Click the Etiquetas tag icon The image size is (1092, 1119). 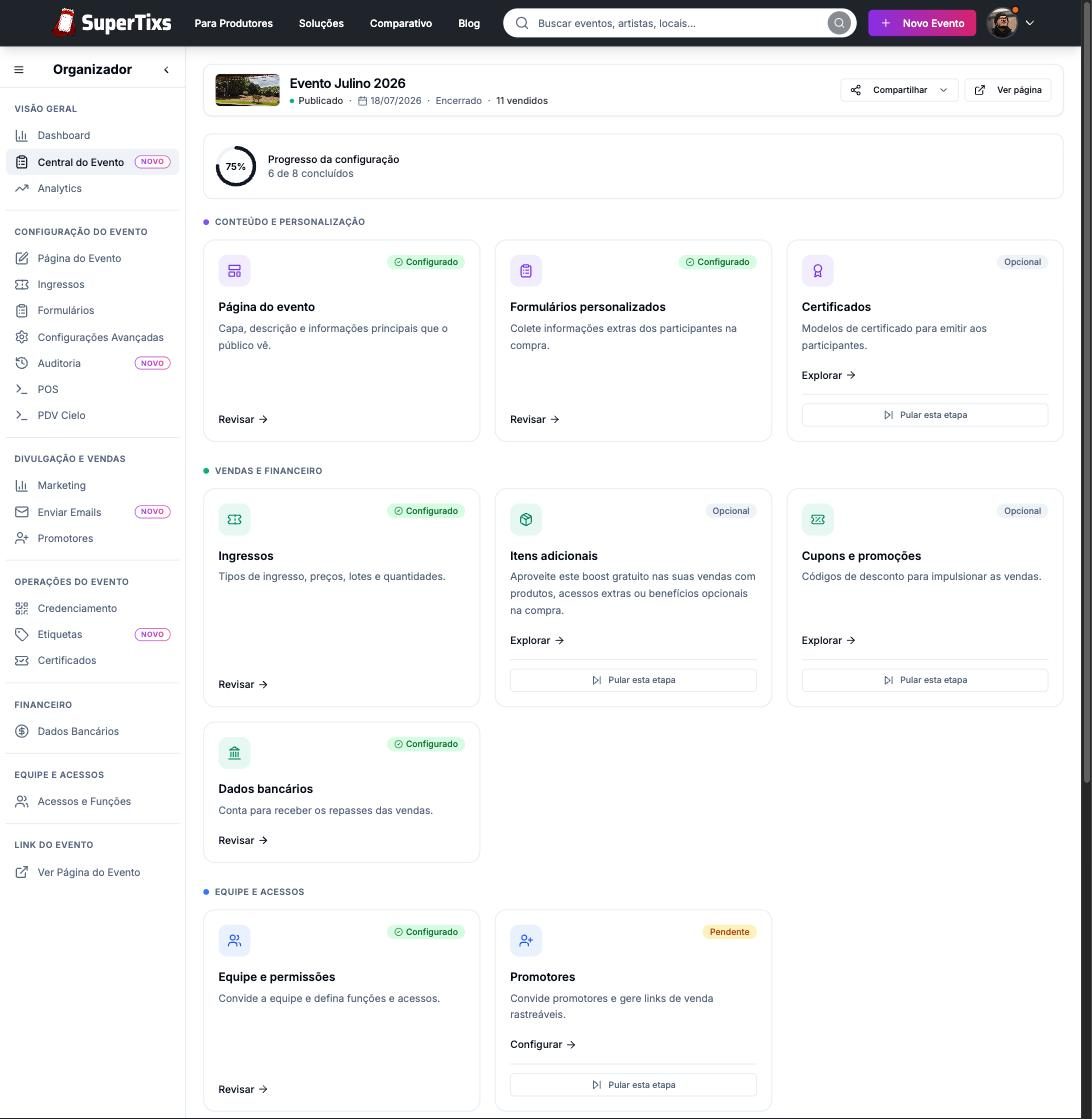22,634
